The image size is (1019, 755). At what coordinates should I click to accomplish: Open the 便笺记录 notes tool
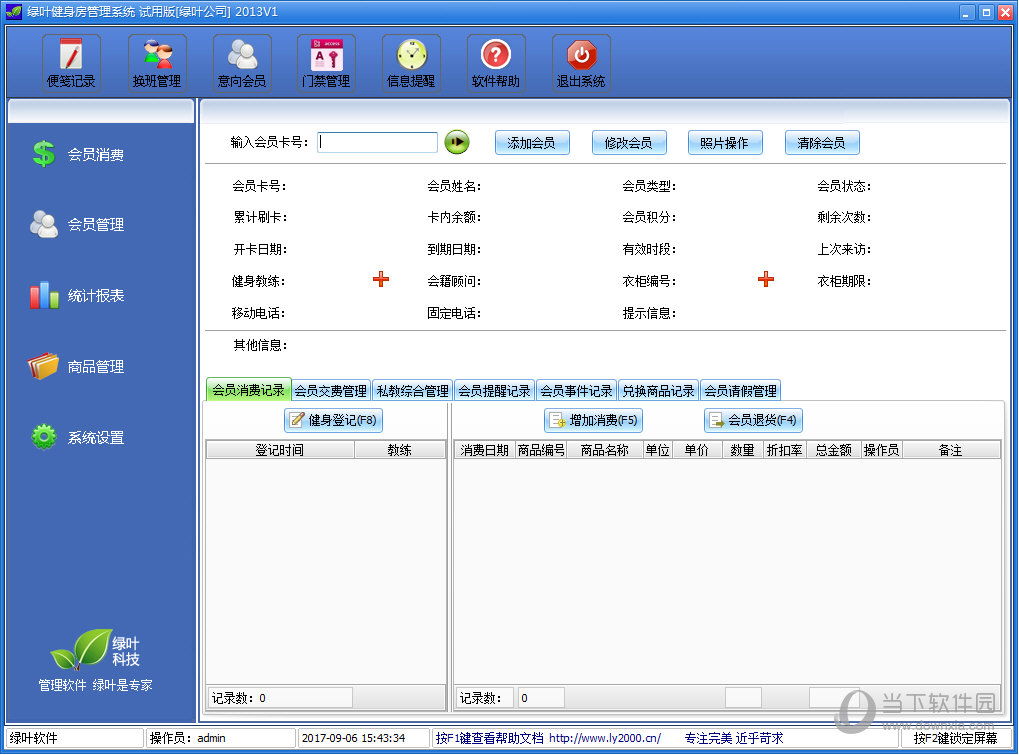click(x=71, y=62)
